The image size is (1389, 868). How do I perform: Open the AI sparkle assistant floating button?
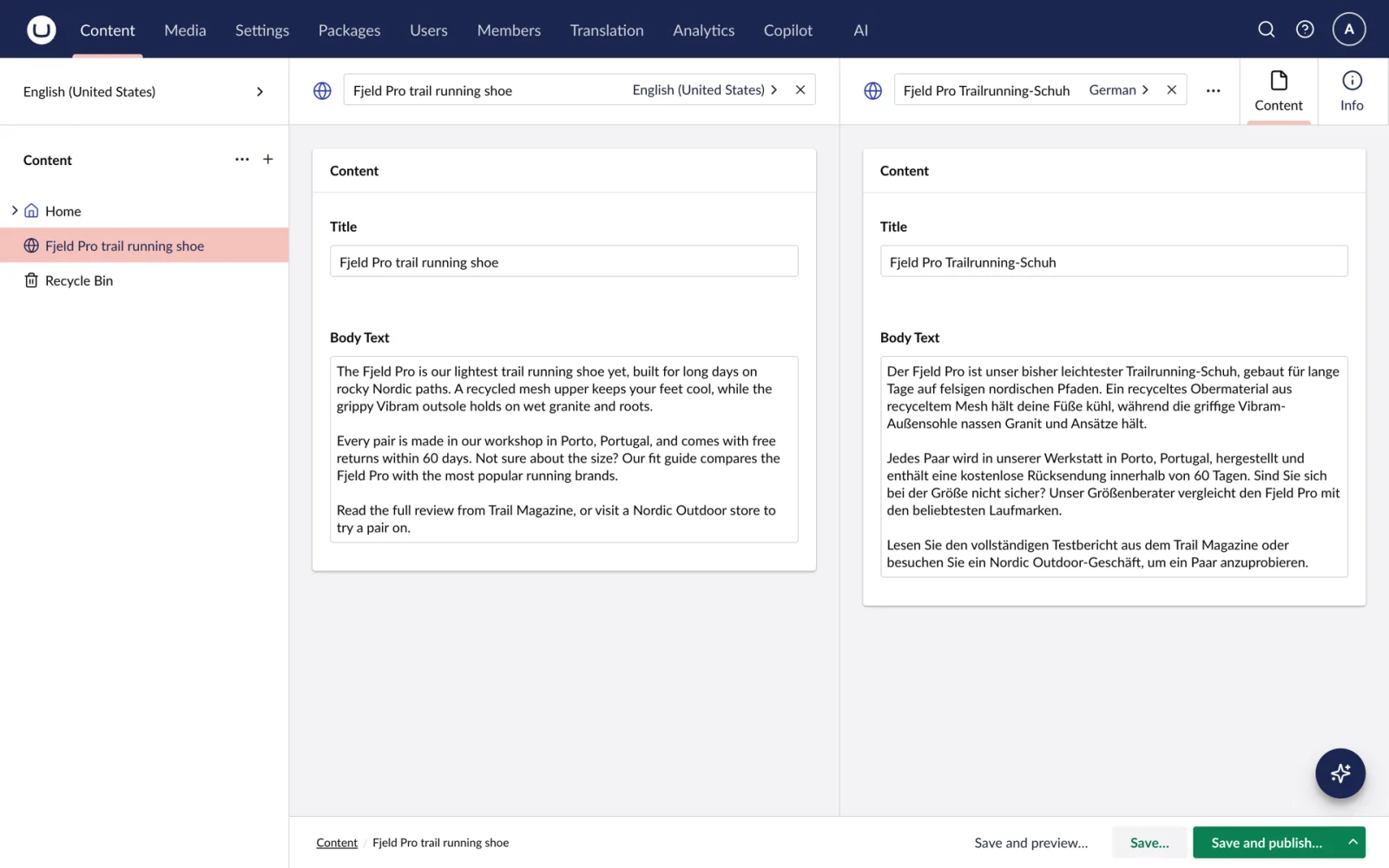point(1340,773)
